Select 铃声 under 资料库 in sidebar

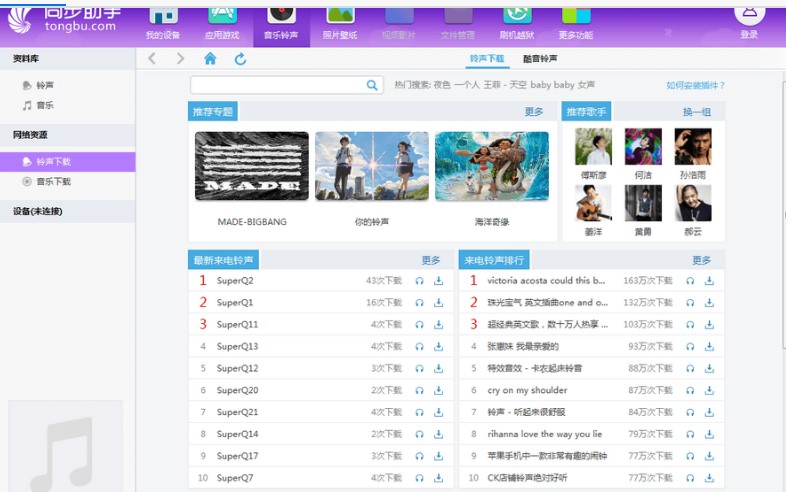(45, 86)
